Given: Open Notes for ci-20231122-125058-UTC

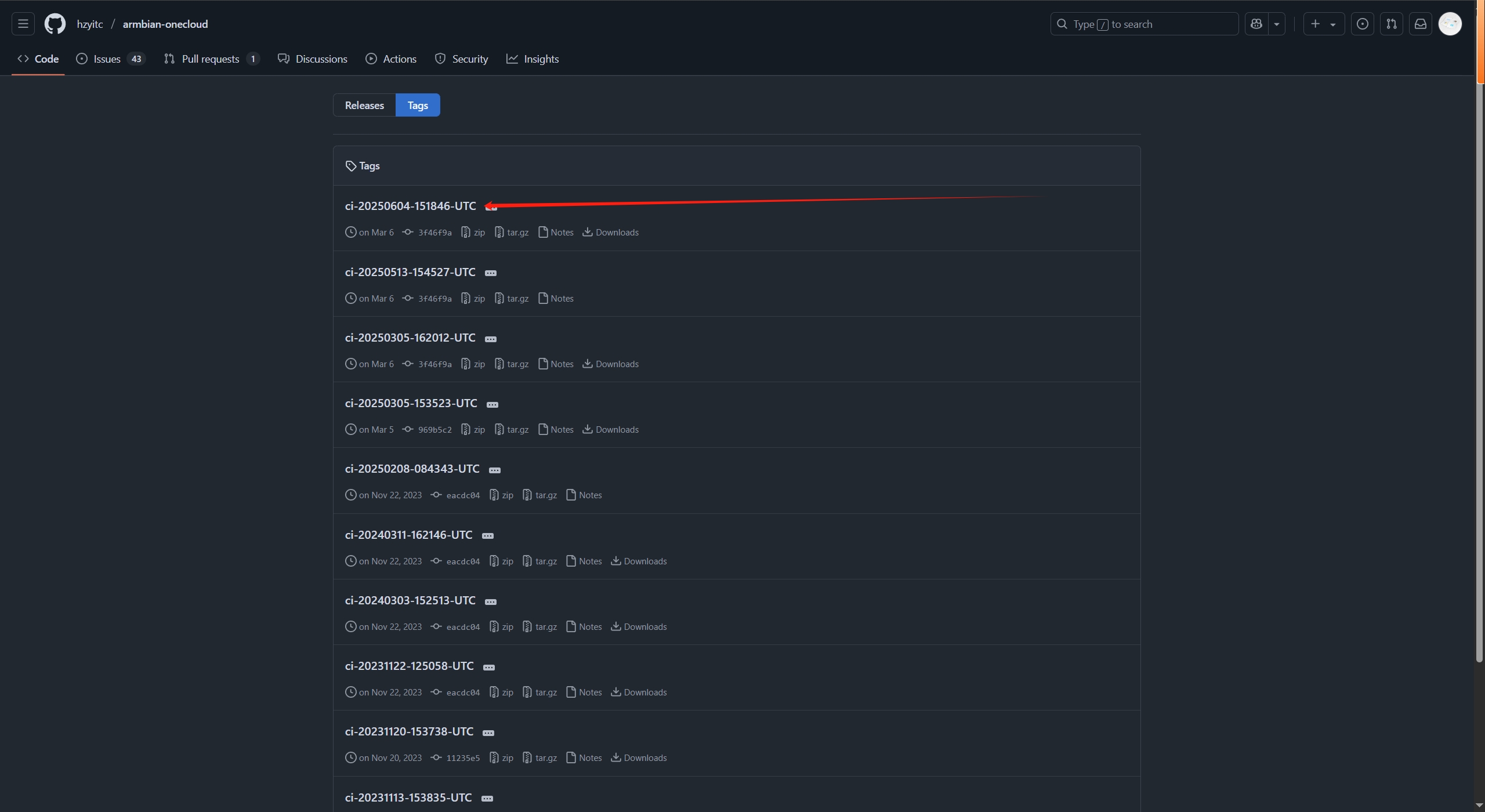Looking at the screenshot, I should 584,692.
